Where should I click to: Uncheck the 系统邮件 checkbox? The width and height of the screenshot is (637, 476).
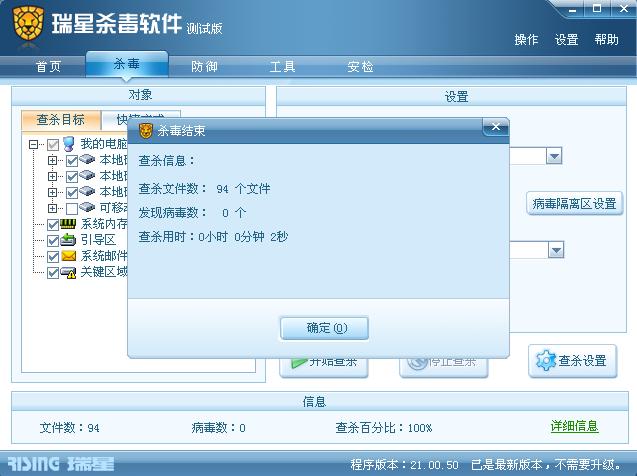(x=53, y=256)
